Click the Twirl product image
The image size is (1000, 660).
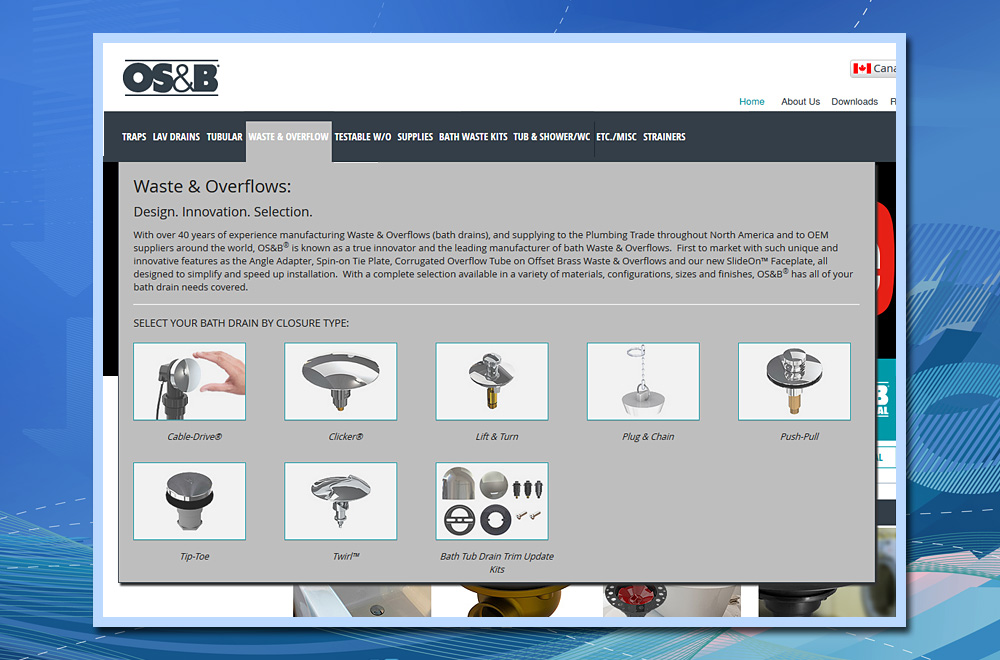341,501
